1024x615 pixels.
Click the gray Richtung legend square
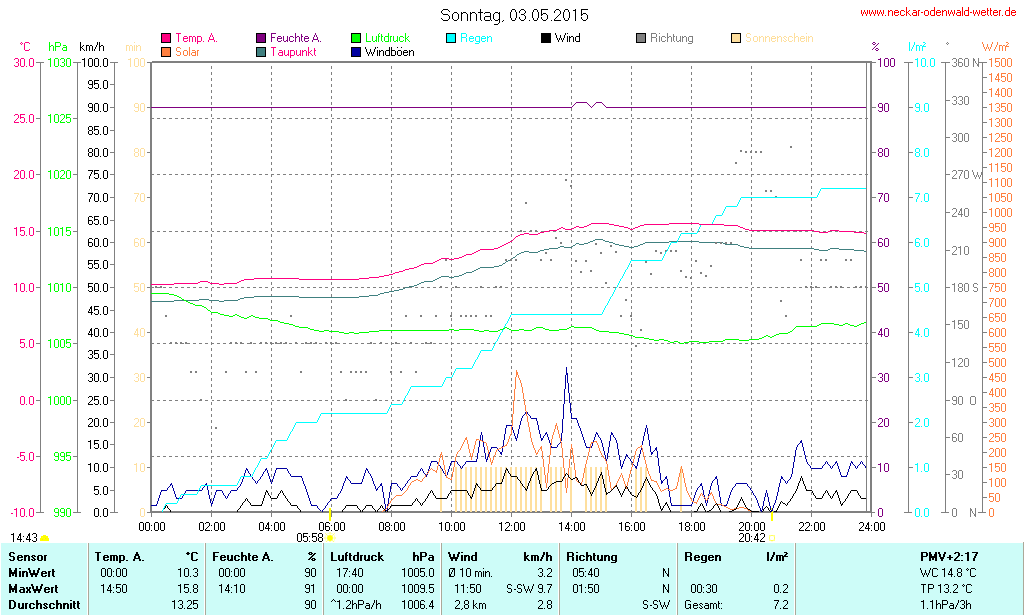641,38
